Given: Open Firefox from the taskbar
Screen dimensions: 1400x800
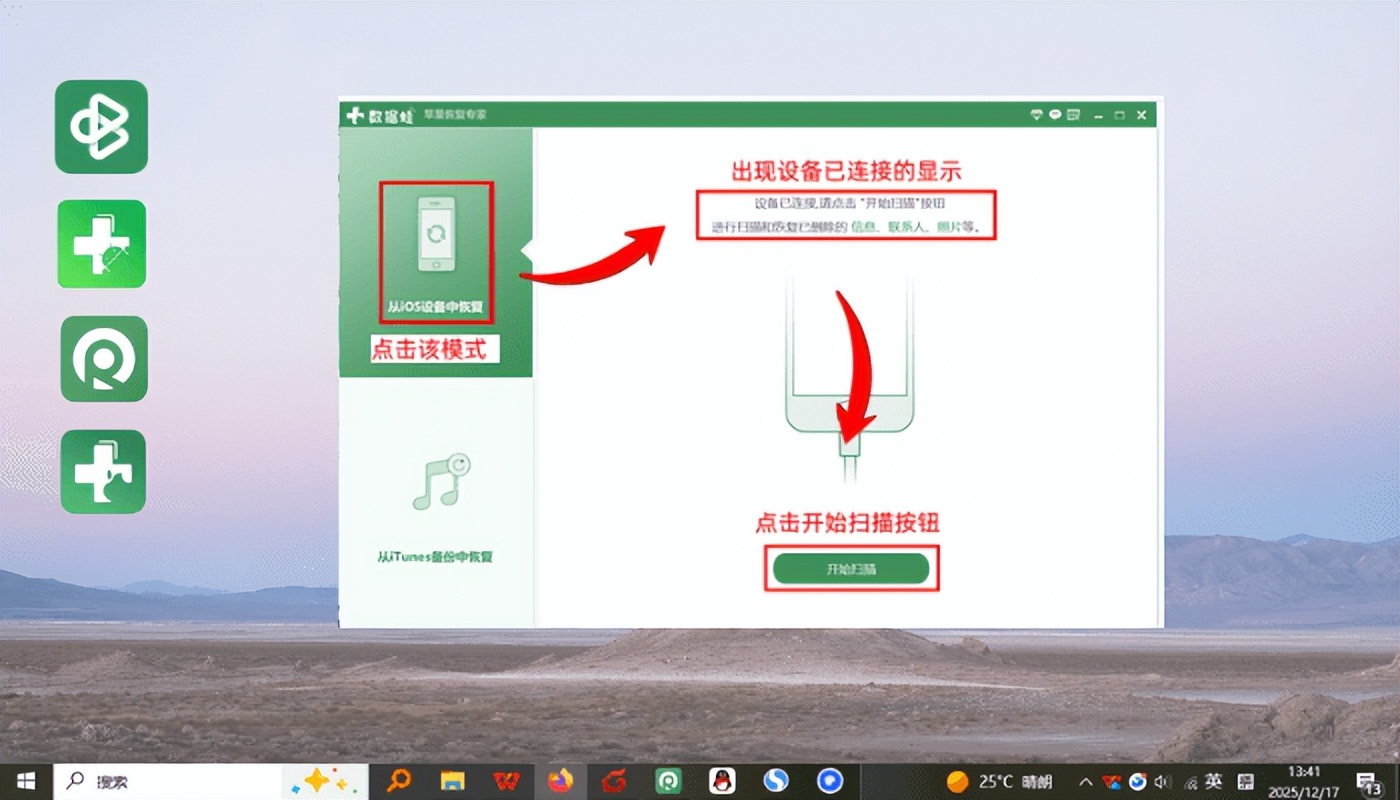Looking at the screenshot, I should click(561, 781).
